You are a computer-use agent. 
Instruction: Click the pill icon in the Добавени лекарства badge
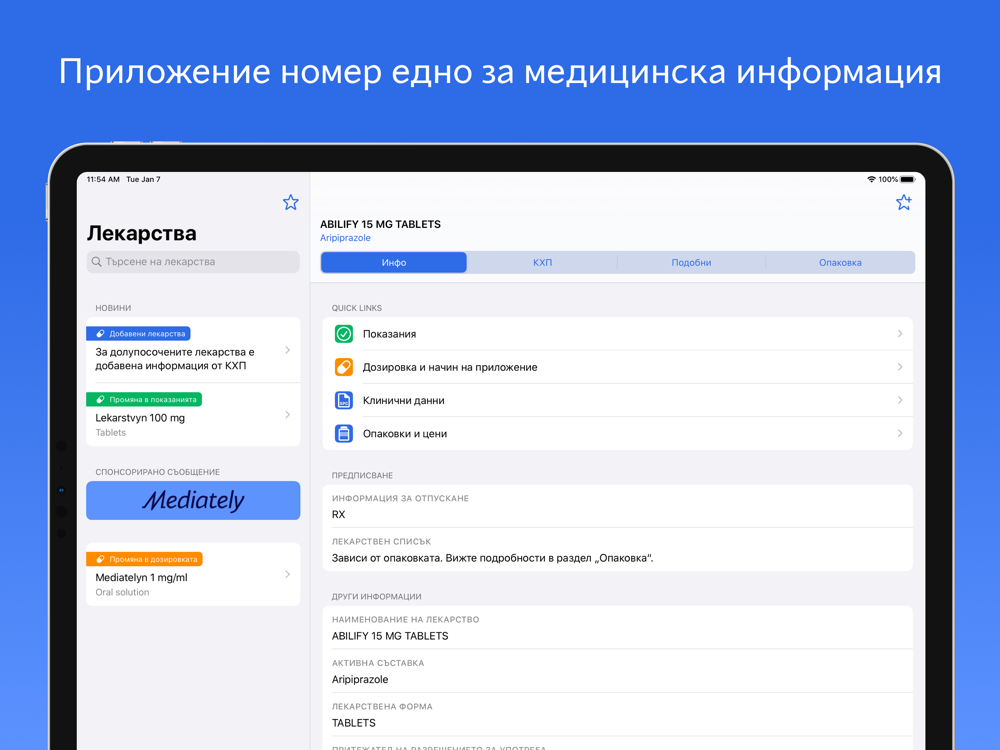pyautogui.click(x=100, y=334)
